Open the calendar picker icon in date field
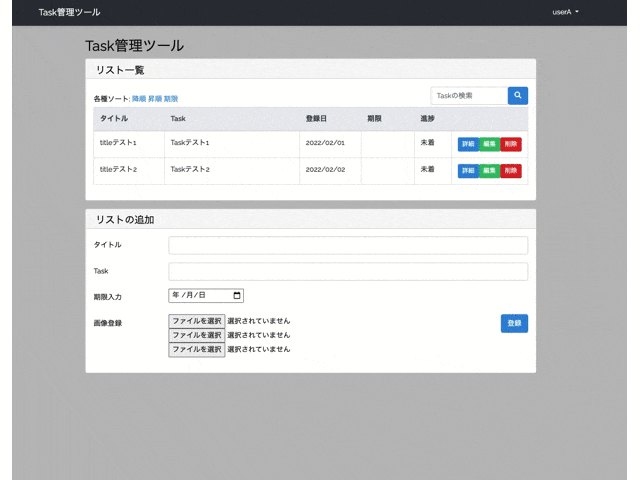This screenshot has height=480, width=640. pos(237,296)
